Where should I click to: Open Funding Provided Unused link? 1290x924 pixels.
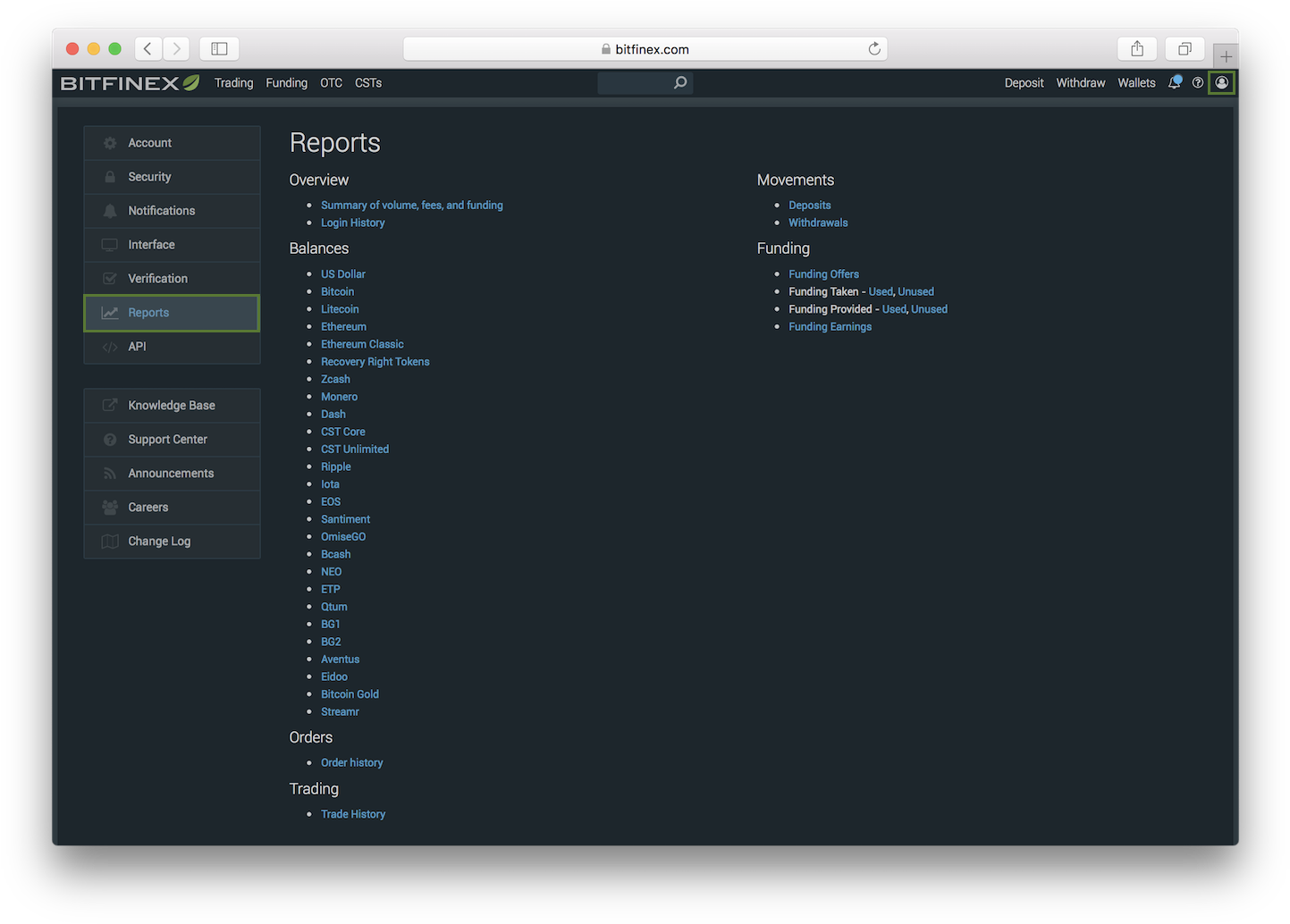click(x=929, y=309)
